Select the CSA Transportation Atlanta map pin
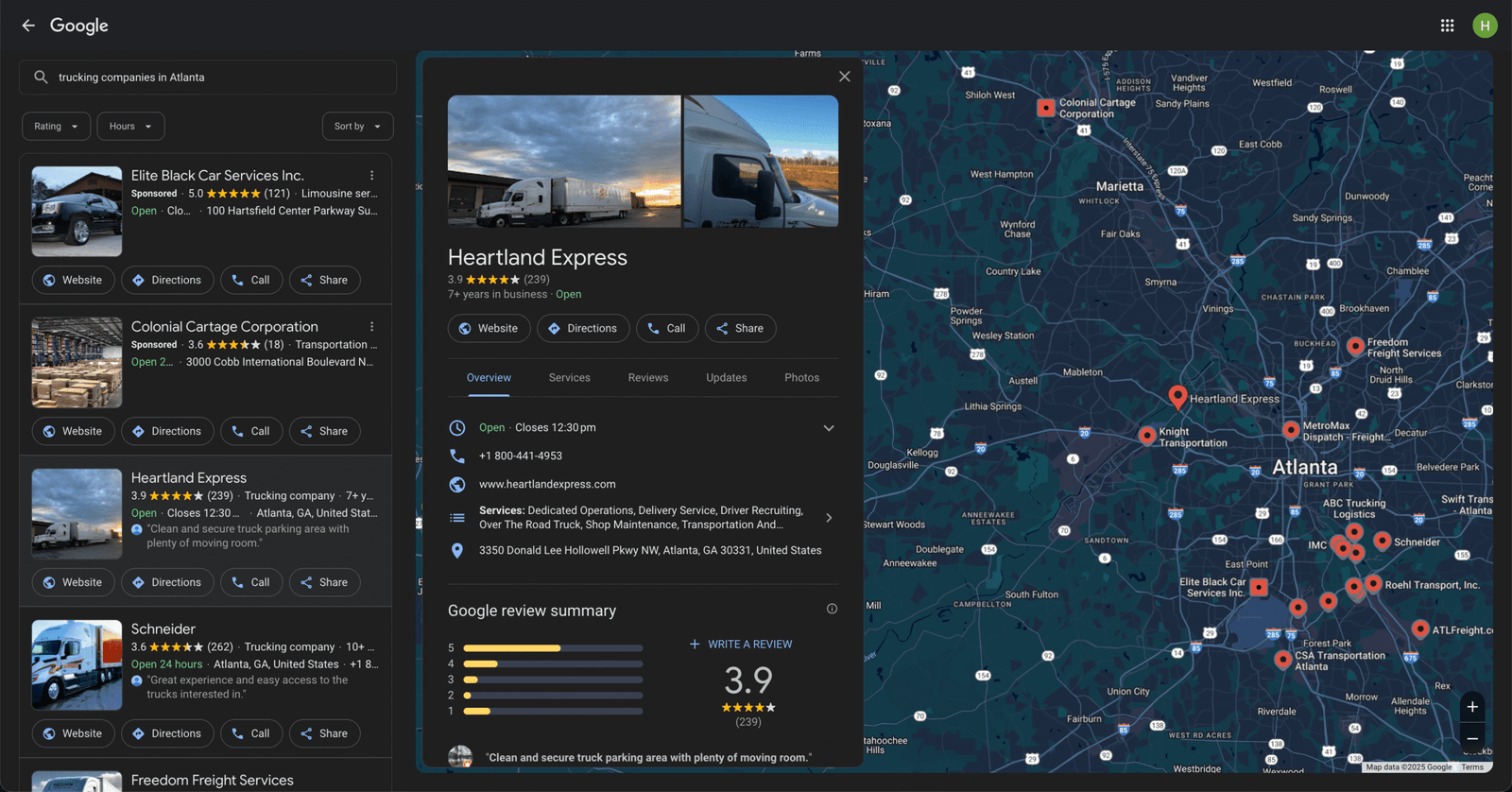This screenshot has height=792, width=1512. click(1282, 659)
